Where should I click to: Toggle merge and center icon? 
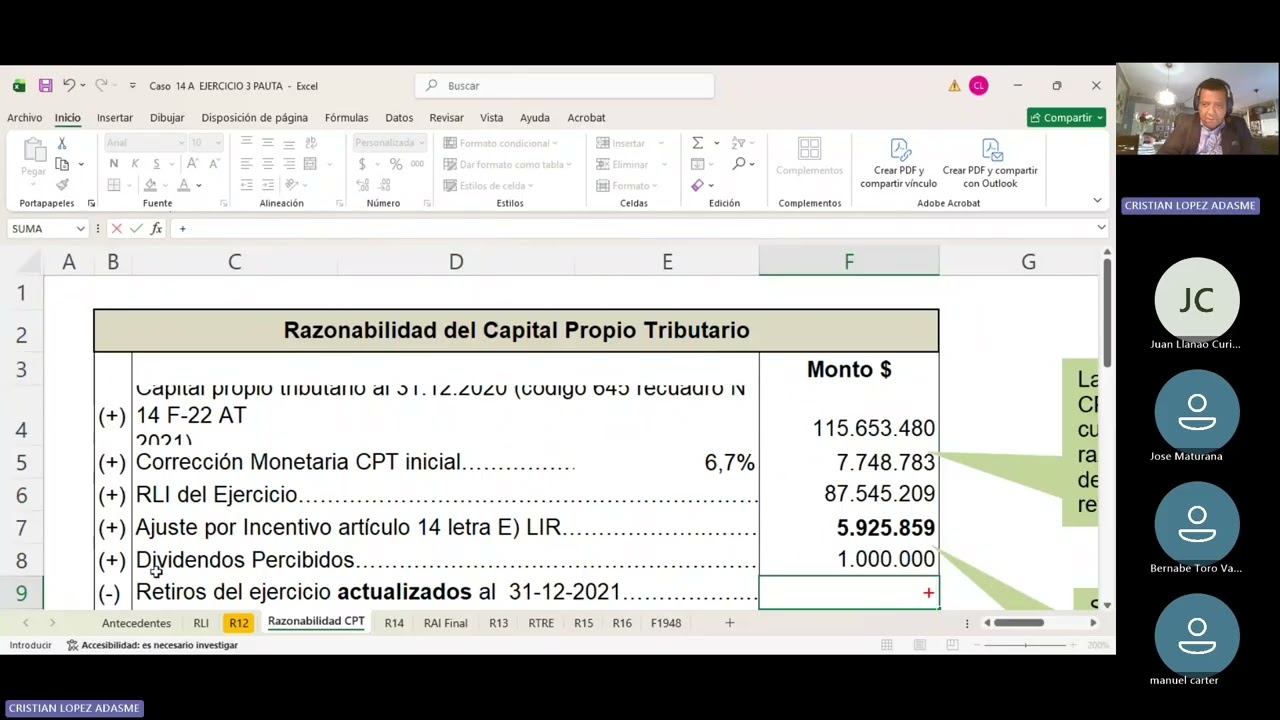click(x=310, y=164)
